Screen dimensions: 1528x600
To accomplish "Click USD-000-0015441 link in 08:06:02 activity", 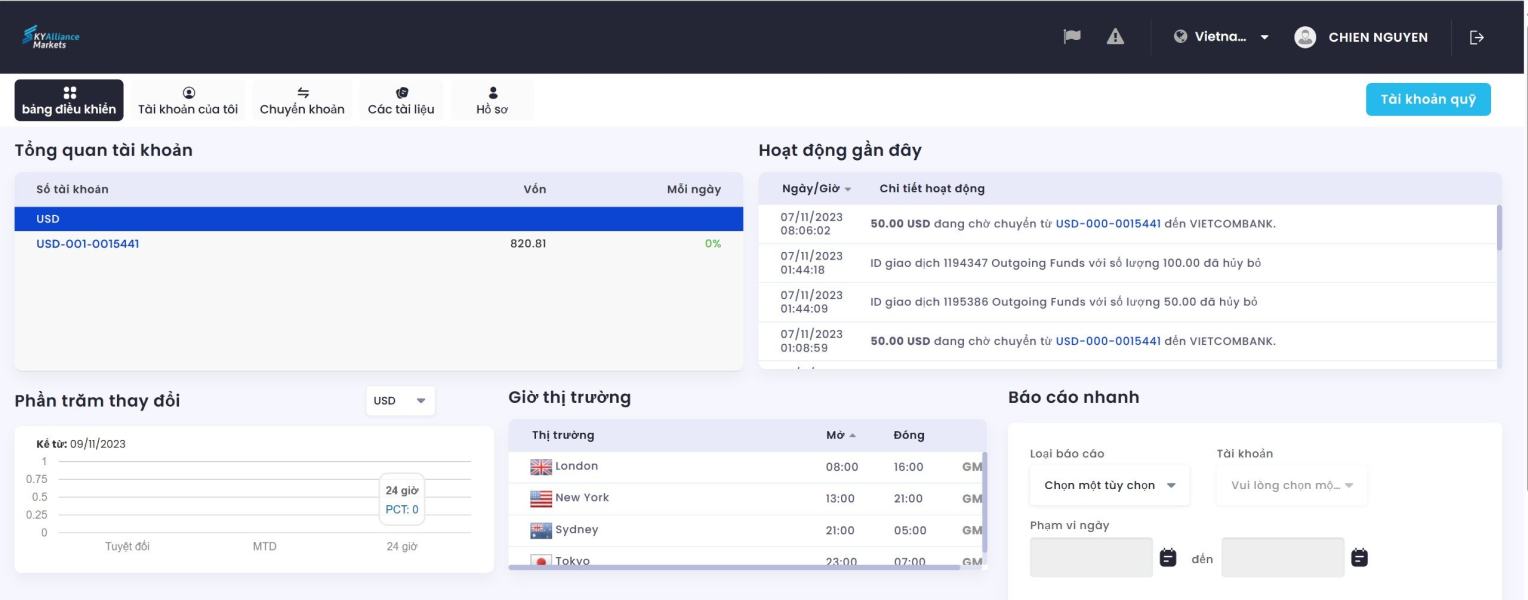I will (x=1108, y=224).
